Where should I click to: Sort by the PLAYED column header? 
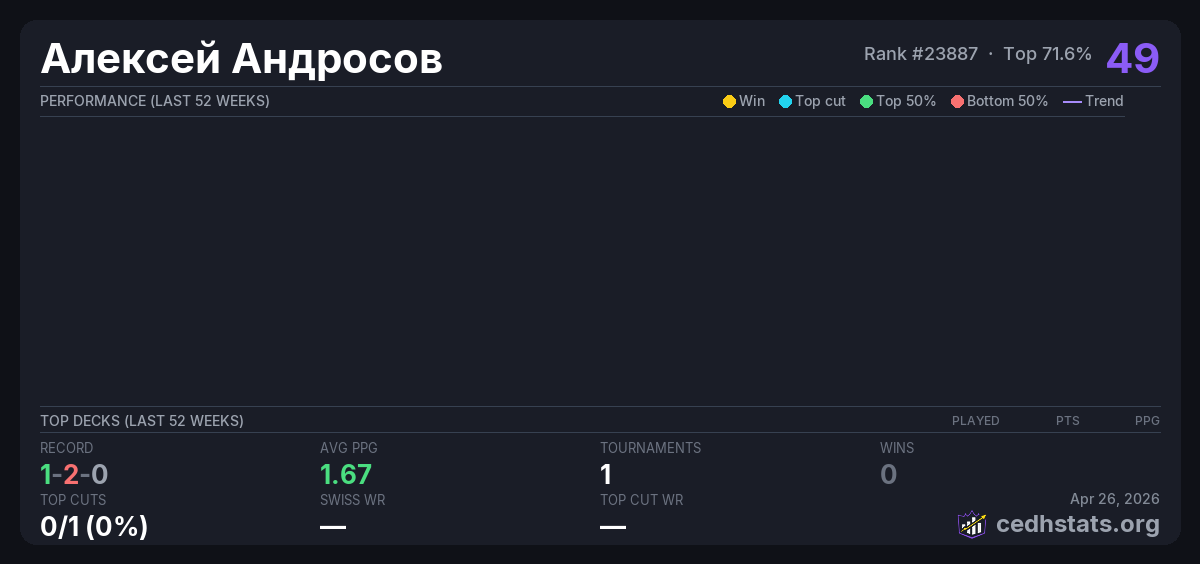coord(975,421)
